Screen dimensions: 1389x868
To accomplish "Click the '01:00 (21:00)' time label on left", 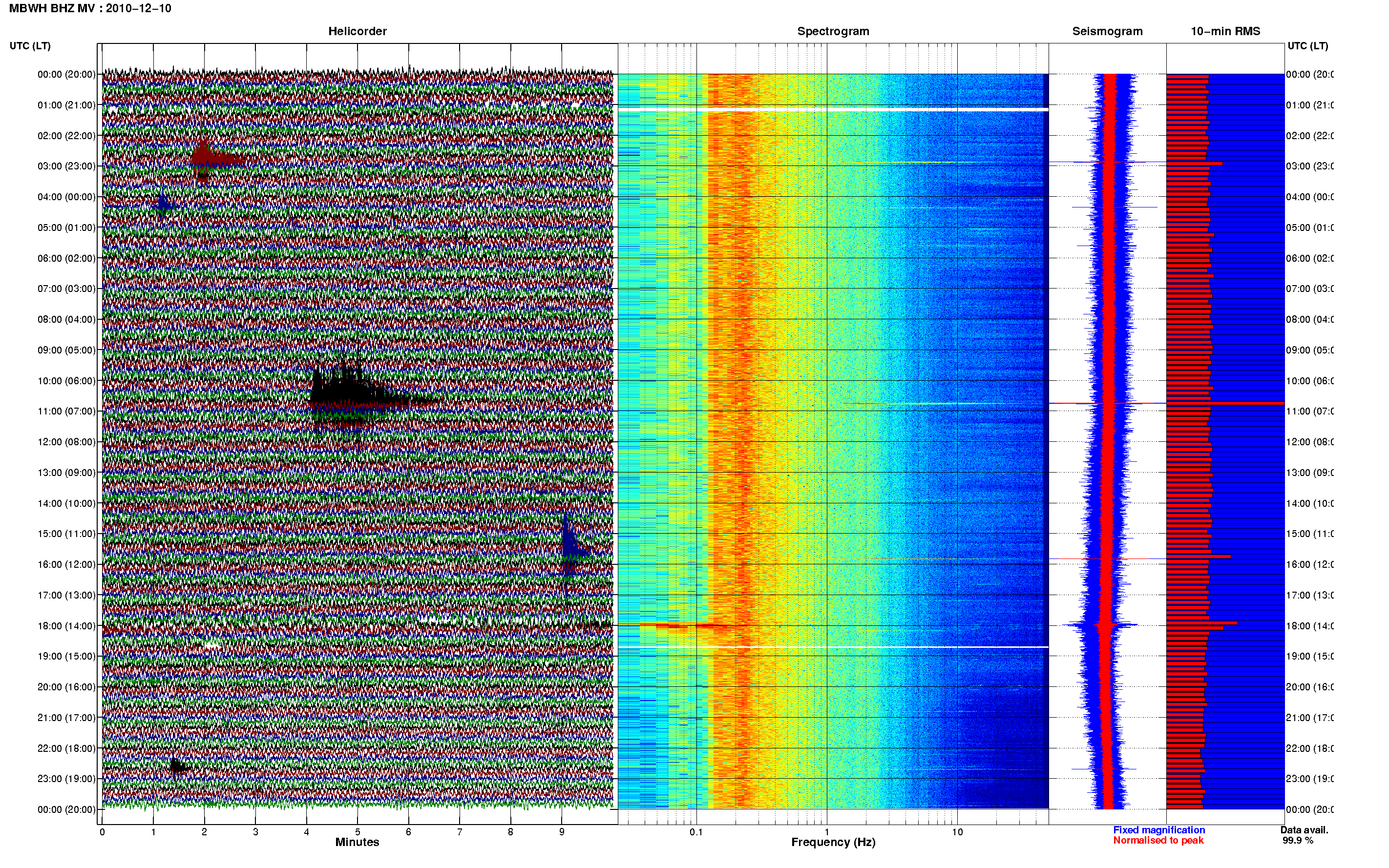I will tap(66, 105).
